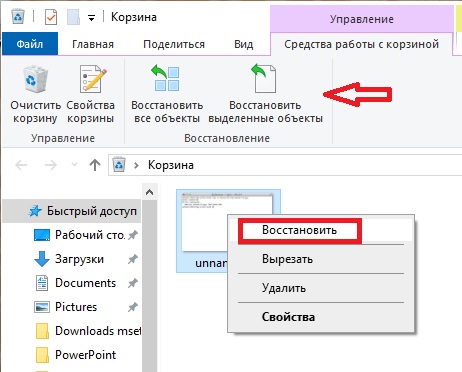Click the pin icon next to Documents
Viewport: 462px width, 372px height.
[x=133, y=283]
